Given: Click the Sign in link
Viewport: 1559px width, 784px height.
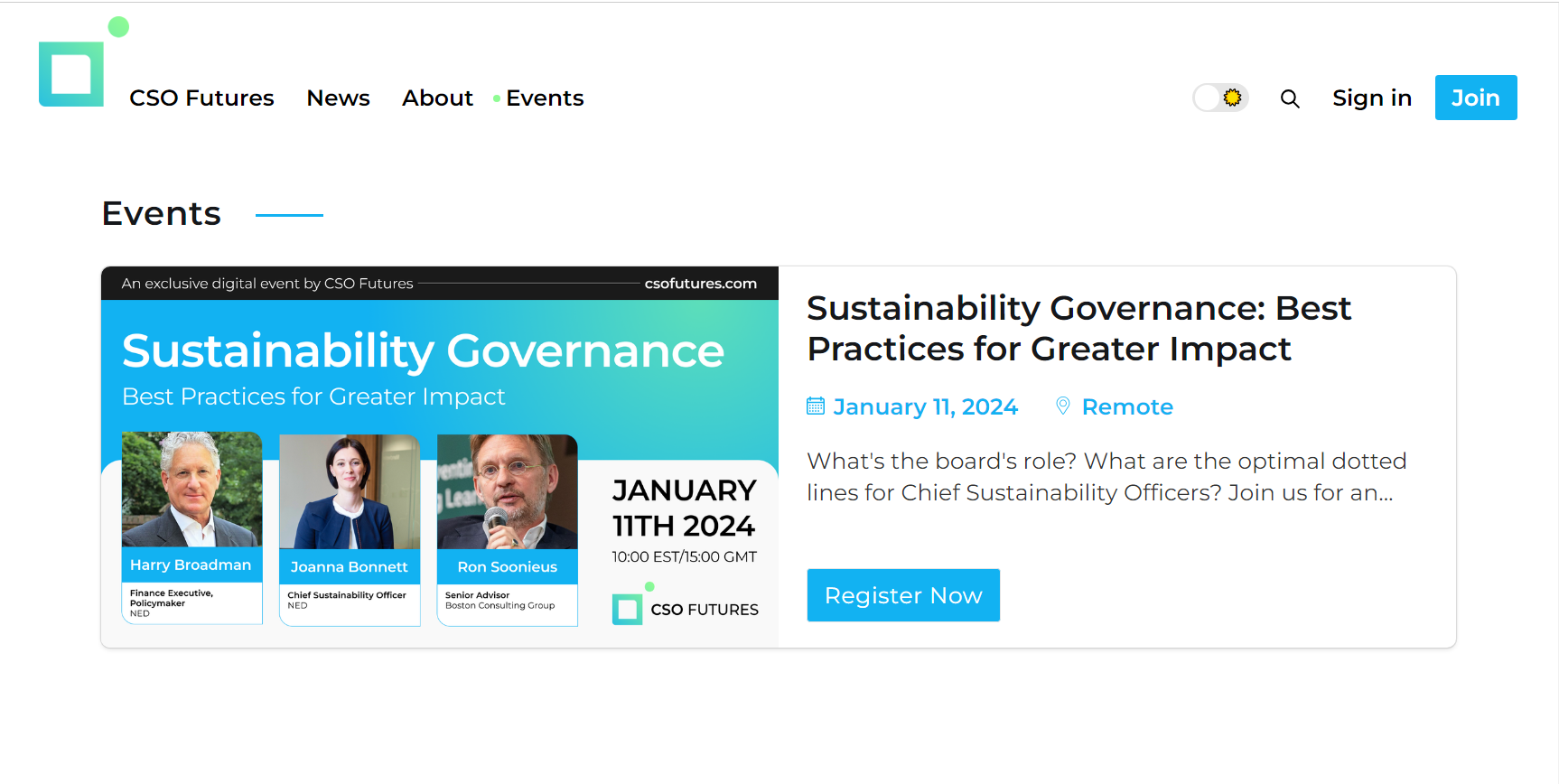Looking at the screenshot, I should [1371, 98].
